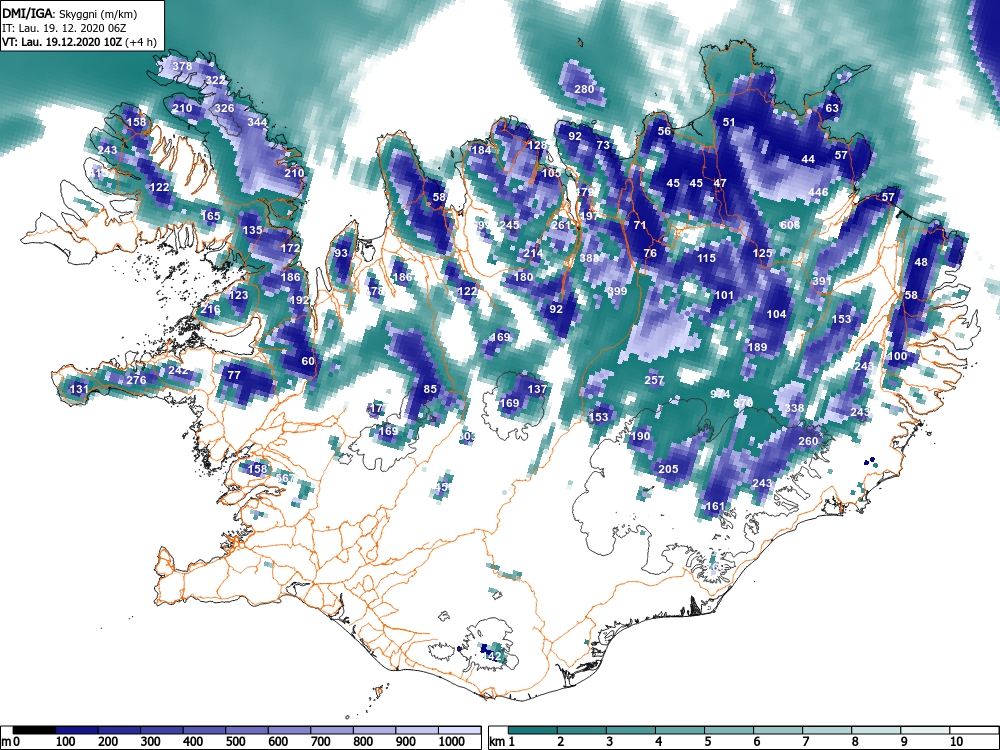Click the visibility value '165' on map
Image resolution: width=1000 pixels, height=750 pixels.
(210, 216)
